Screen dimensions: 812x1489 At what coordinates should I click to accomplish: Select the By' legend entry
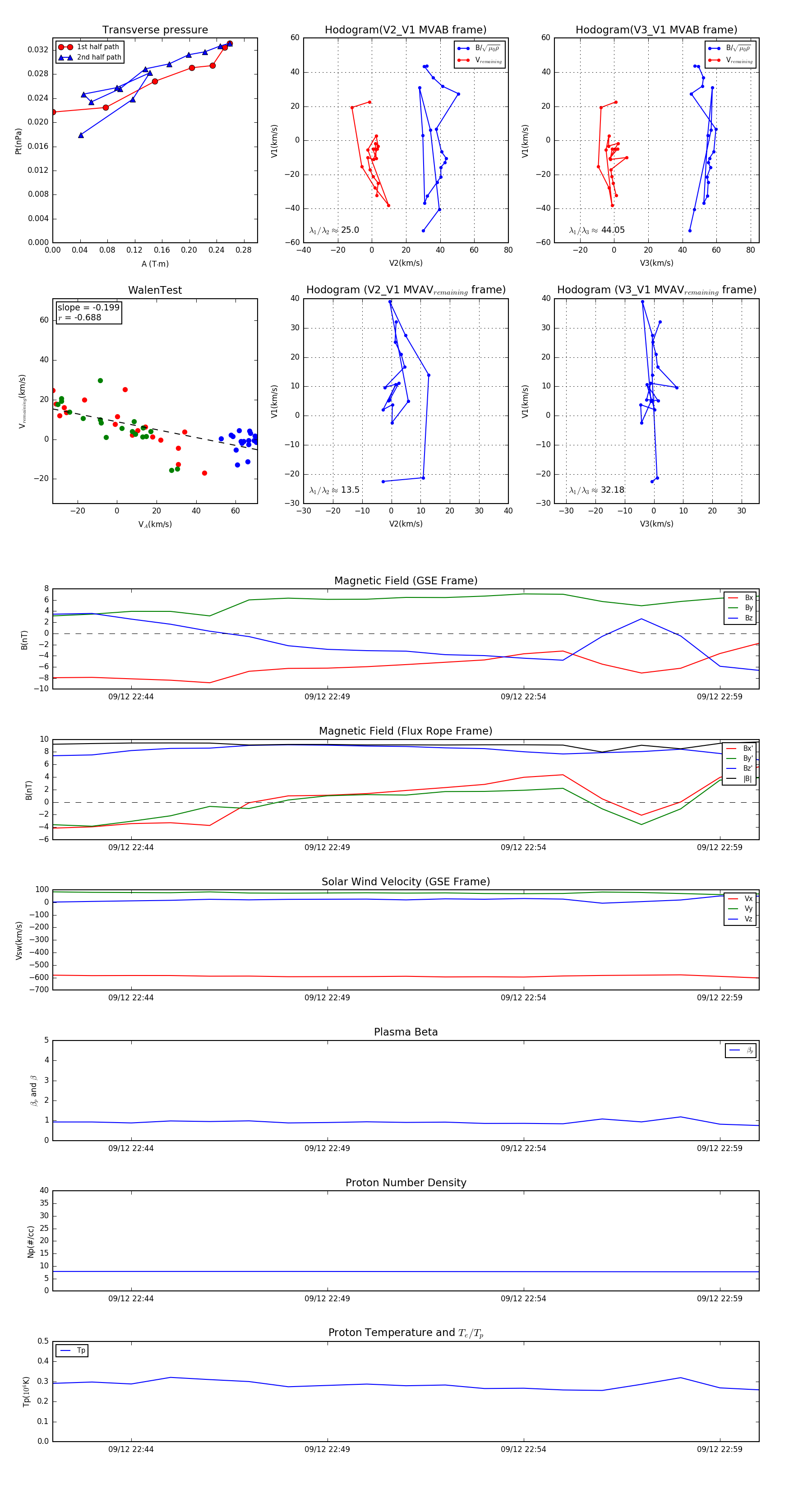[740, 758]
